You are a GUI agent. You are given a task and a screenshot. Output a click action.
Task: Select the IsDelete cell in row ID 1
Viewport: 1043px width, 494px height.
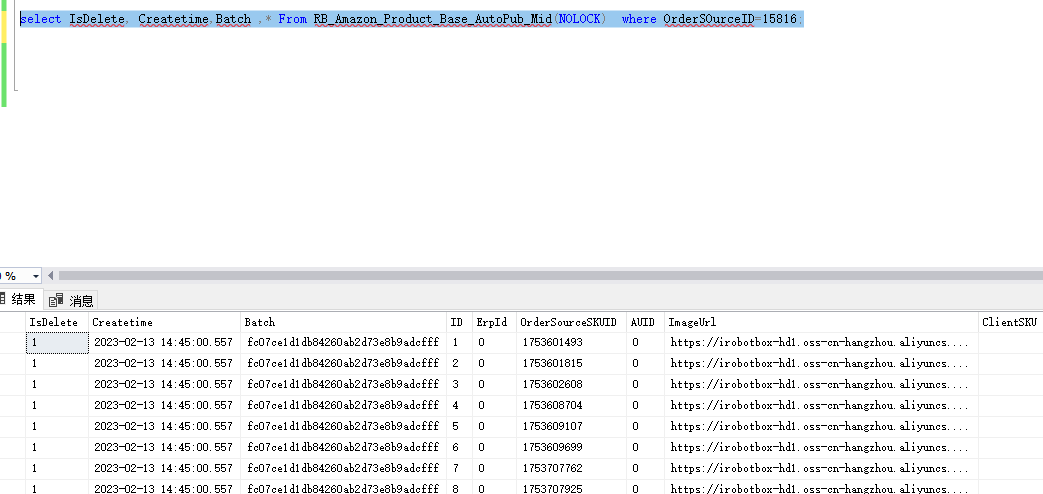[x=57, y=343]
